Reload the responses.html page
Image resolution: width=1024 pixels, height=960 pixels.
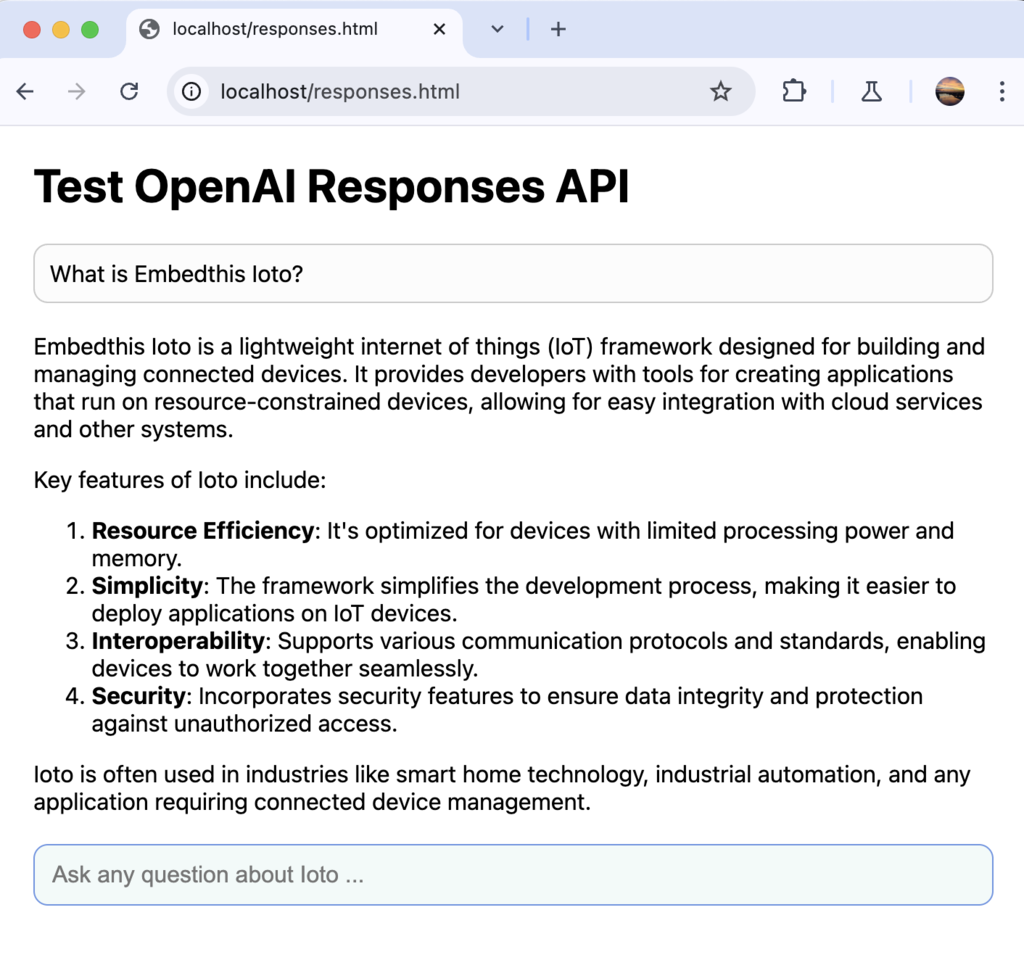click(128, 92)
